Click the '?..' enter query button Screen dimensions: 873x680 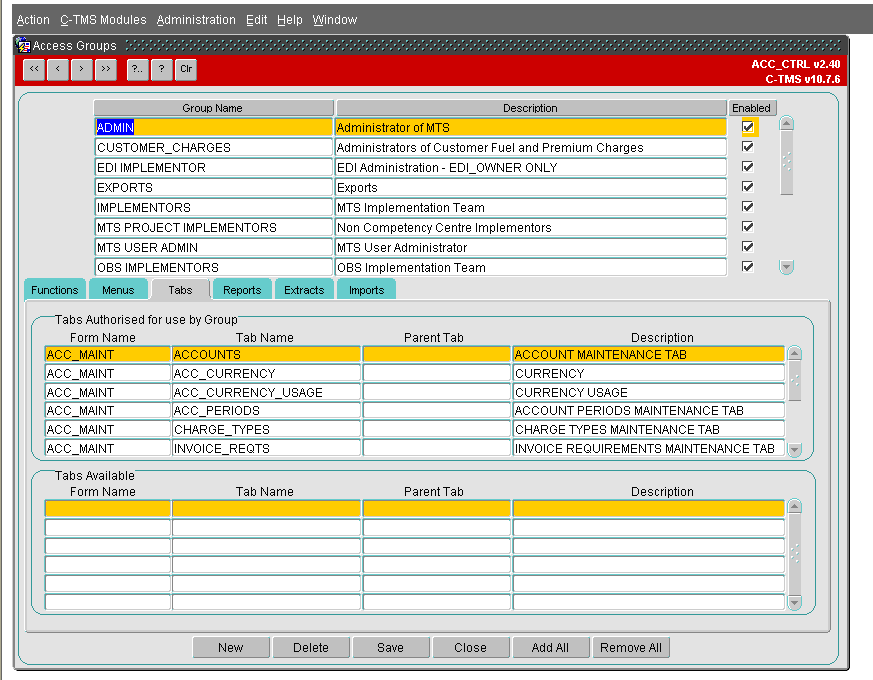tap(138, 70)
